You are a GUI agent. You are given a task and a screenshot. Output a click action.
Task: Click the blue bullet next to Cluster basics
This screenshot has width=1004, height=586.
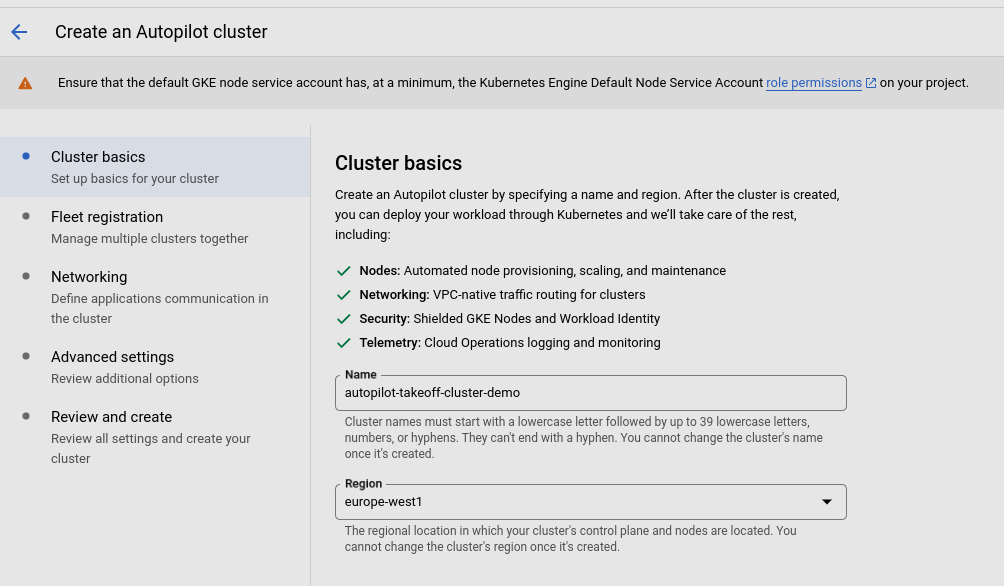click(x=26, y=156)
